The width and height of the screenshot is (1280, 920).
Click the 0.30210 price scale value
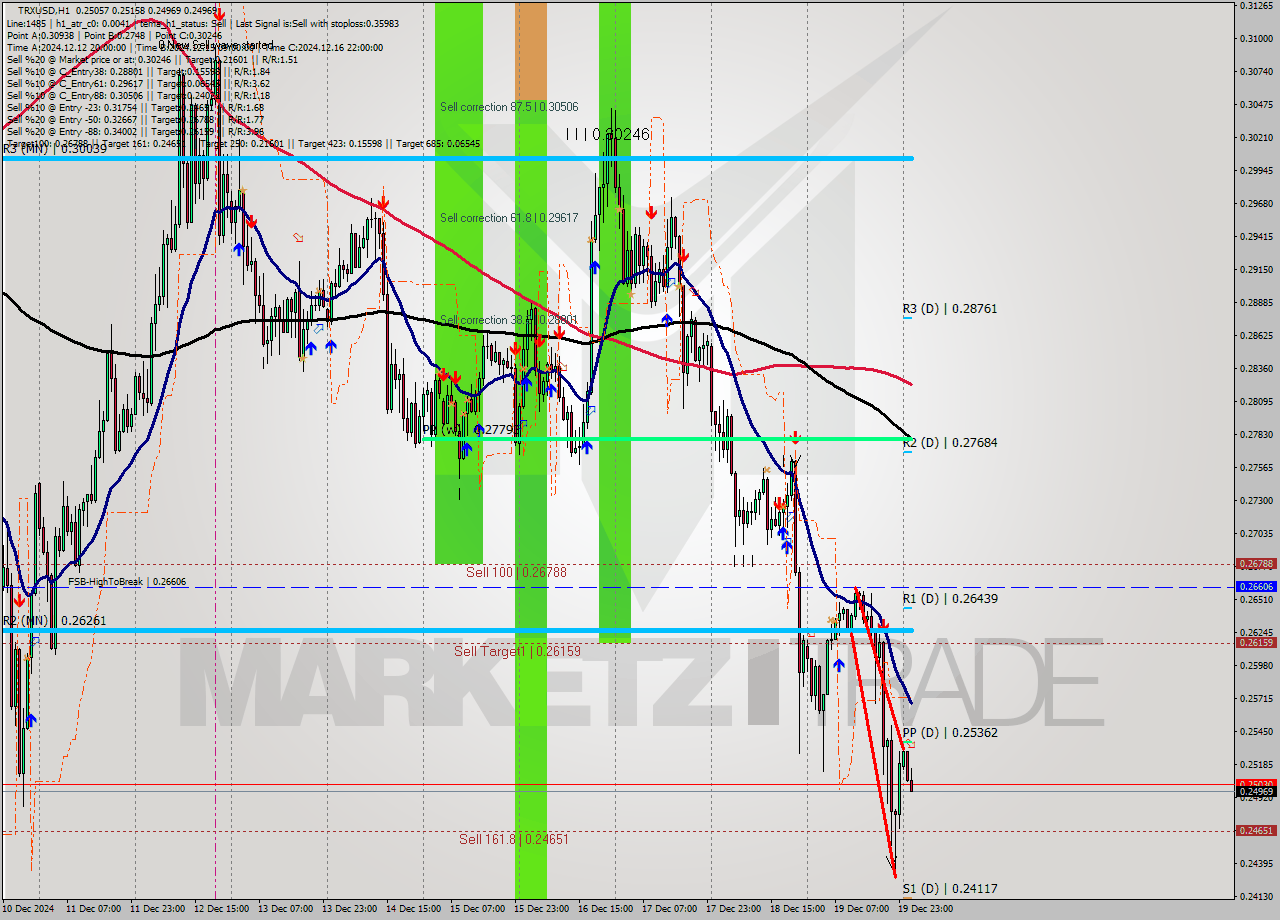click(x=1256, y=138)
